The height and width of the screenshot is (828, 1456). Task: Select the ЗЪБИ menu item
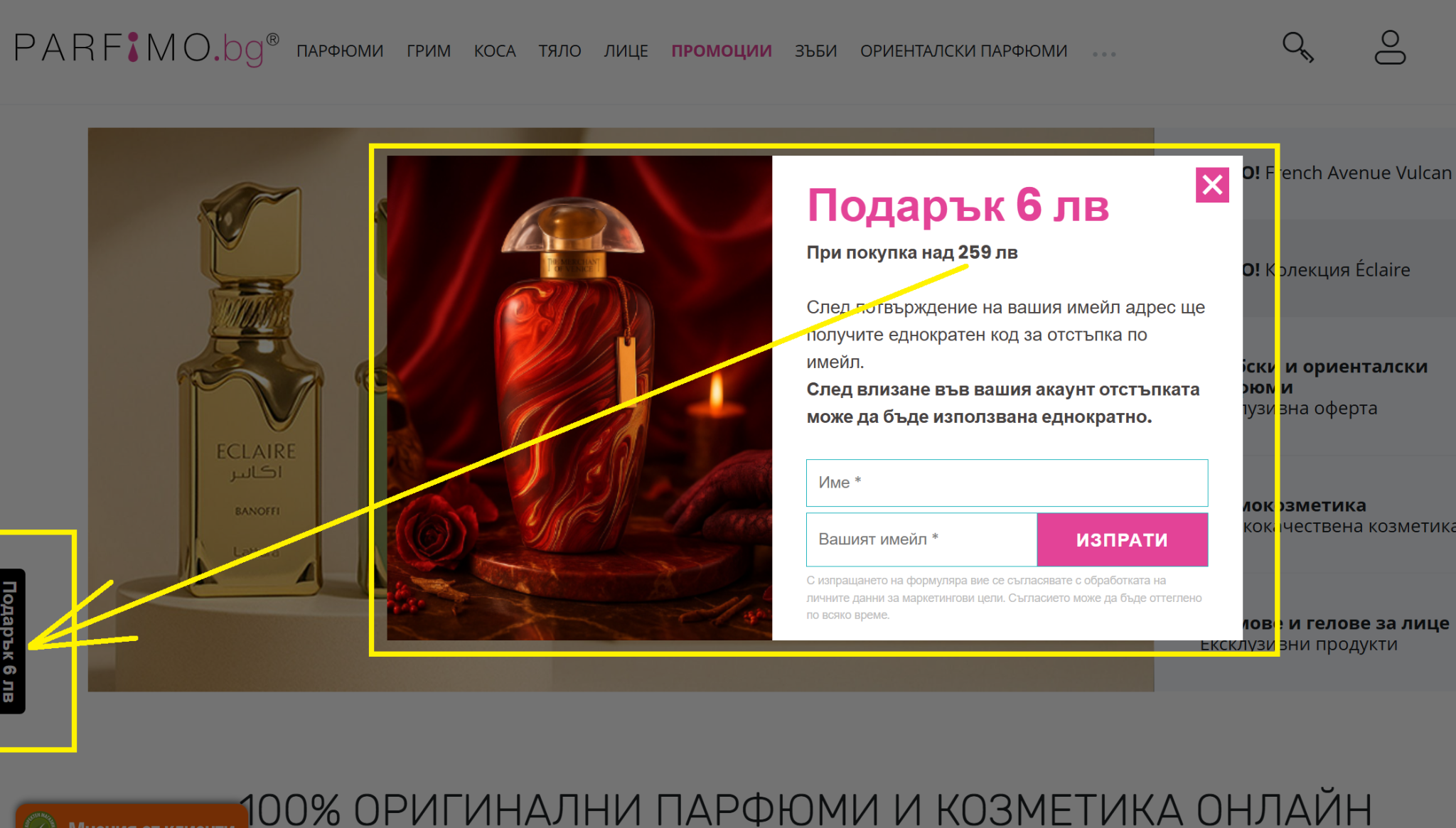815,51
